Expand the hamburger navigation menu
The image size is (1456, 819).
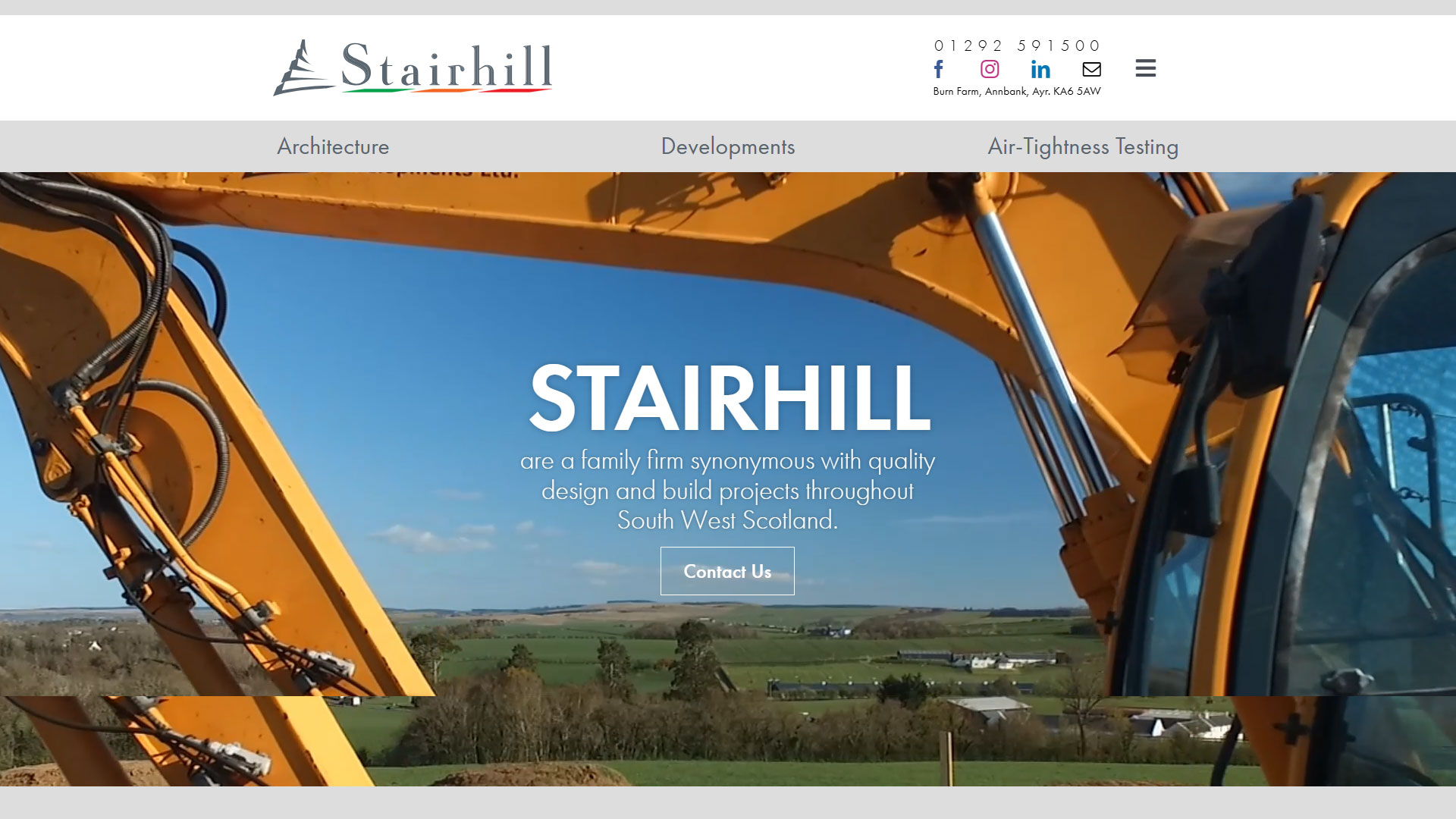[x=1145, y=68]
